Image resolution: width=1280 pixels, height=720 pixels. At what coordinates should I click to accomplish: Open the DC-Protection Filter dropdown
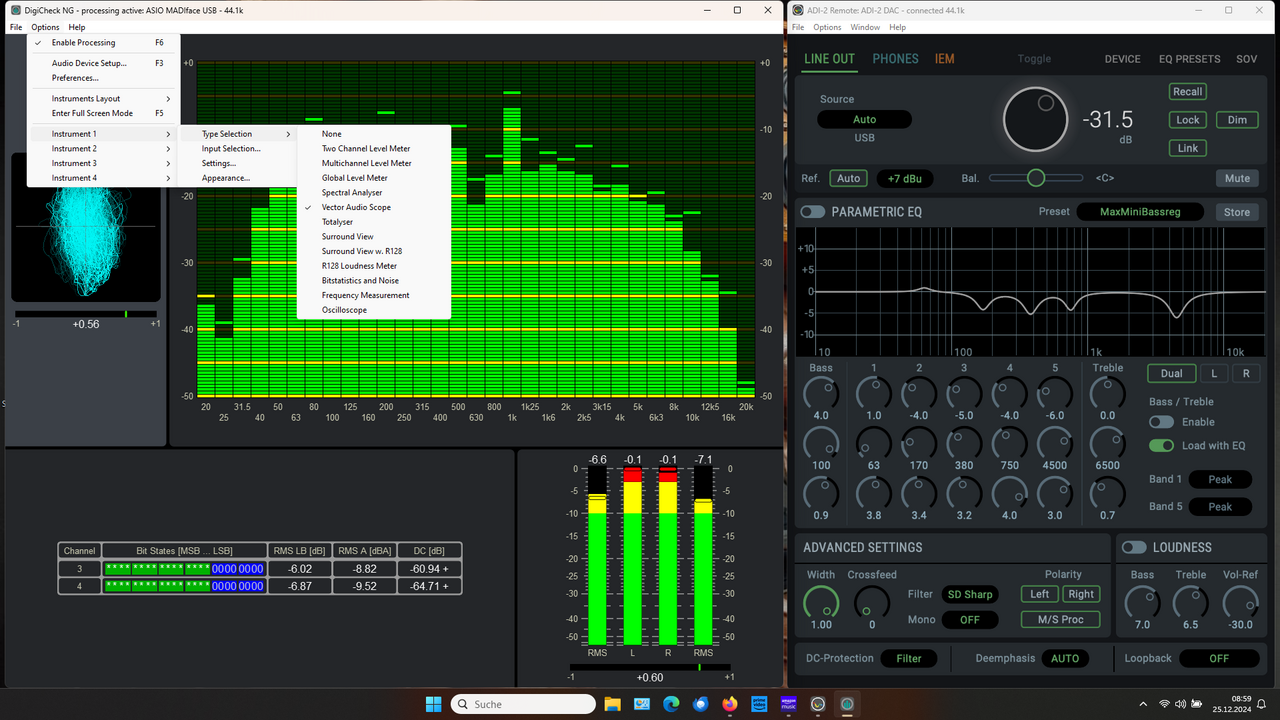point(909,658)
